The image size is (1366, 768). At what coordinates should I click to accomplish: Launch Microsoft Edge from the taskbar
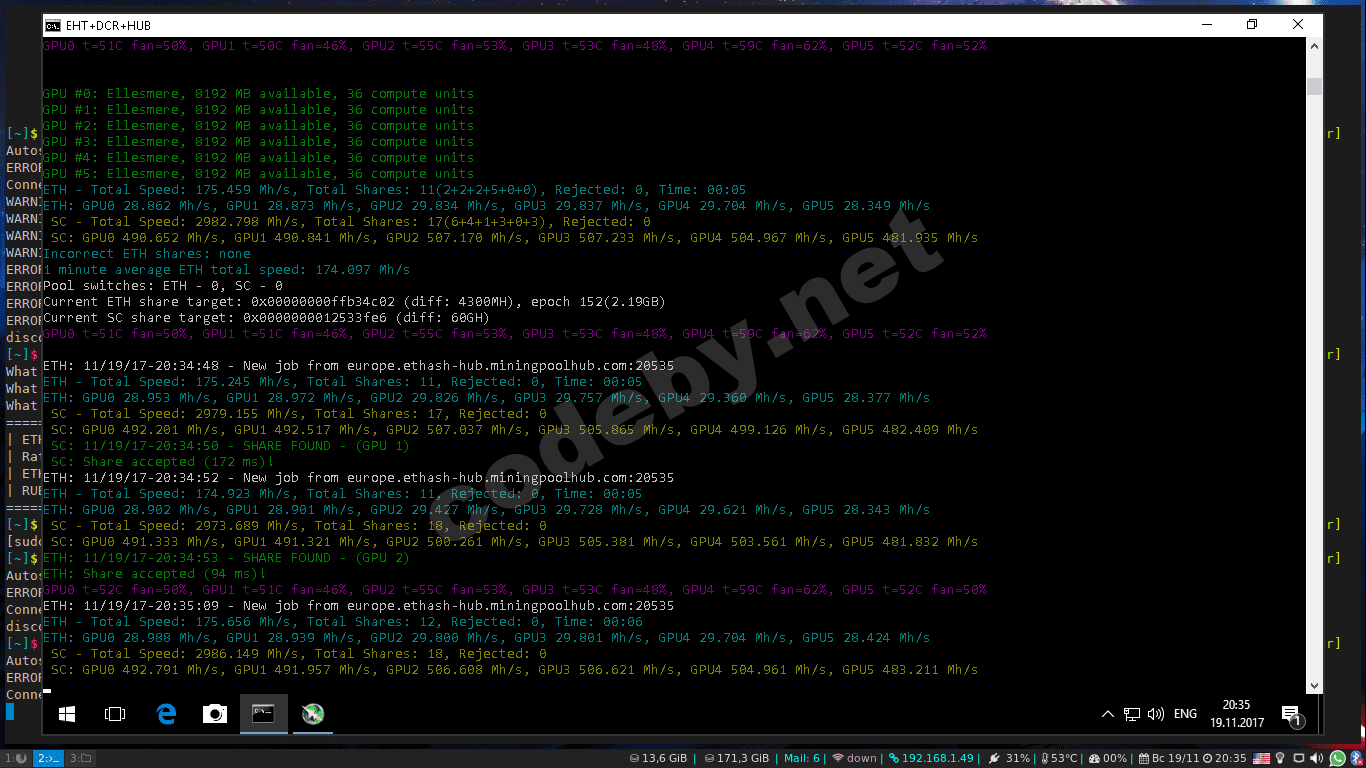[166, 714]
